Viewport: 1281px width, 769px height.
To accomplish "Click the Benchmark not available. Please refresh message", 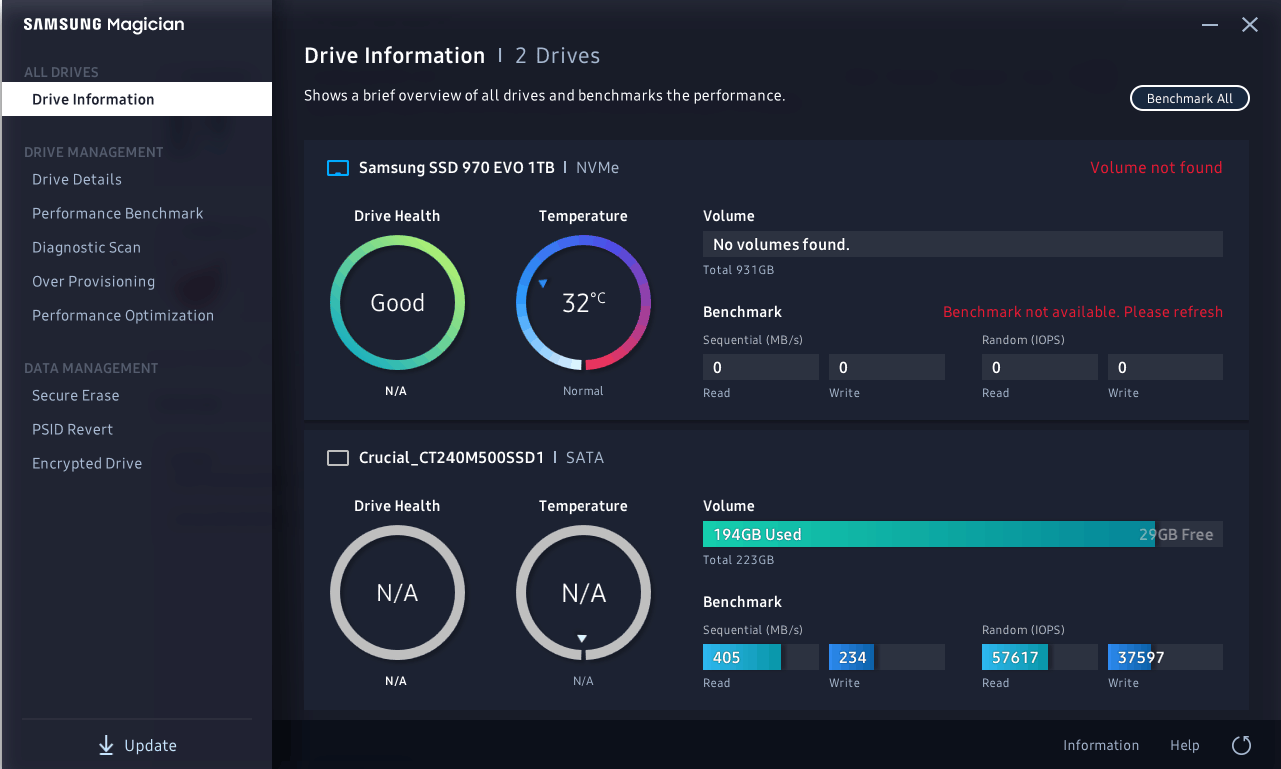I will click(x=1083, y=312).
